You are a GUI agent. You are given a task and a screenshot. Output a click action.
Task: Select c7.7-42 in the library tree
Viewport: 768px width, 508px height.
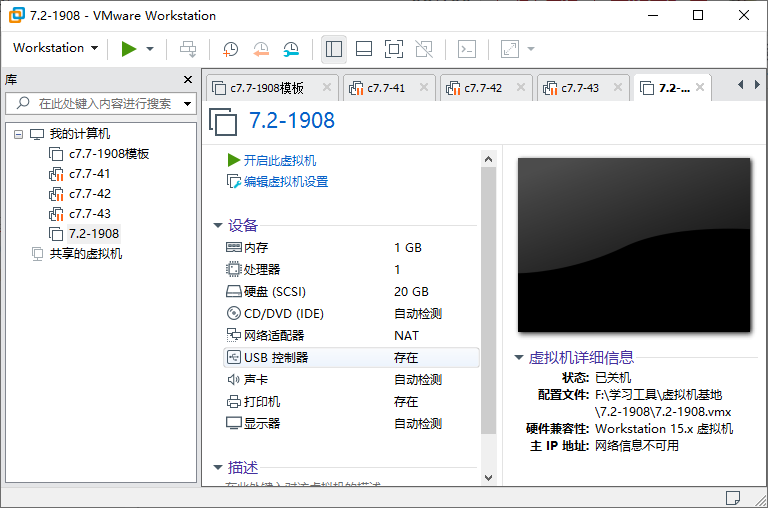point(90,194)
